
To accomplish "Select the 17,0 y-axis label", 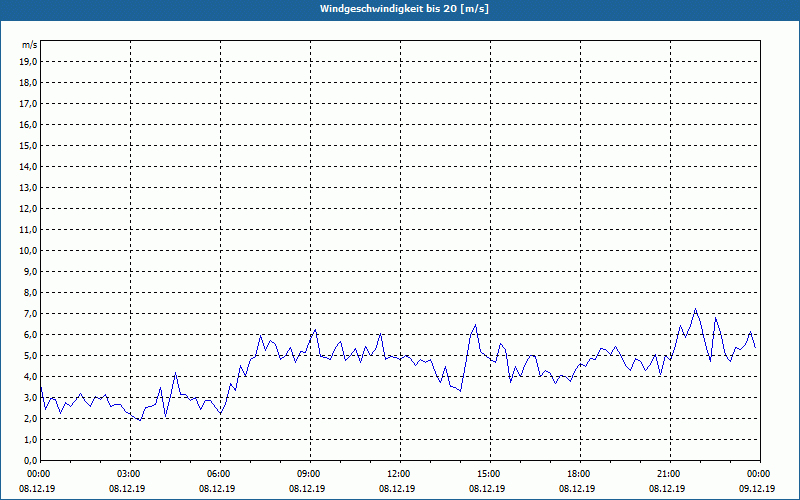I will 29,104.
